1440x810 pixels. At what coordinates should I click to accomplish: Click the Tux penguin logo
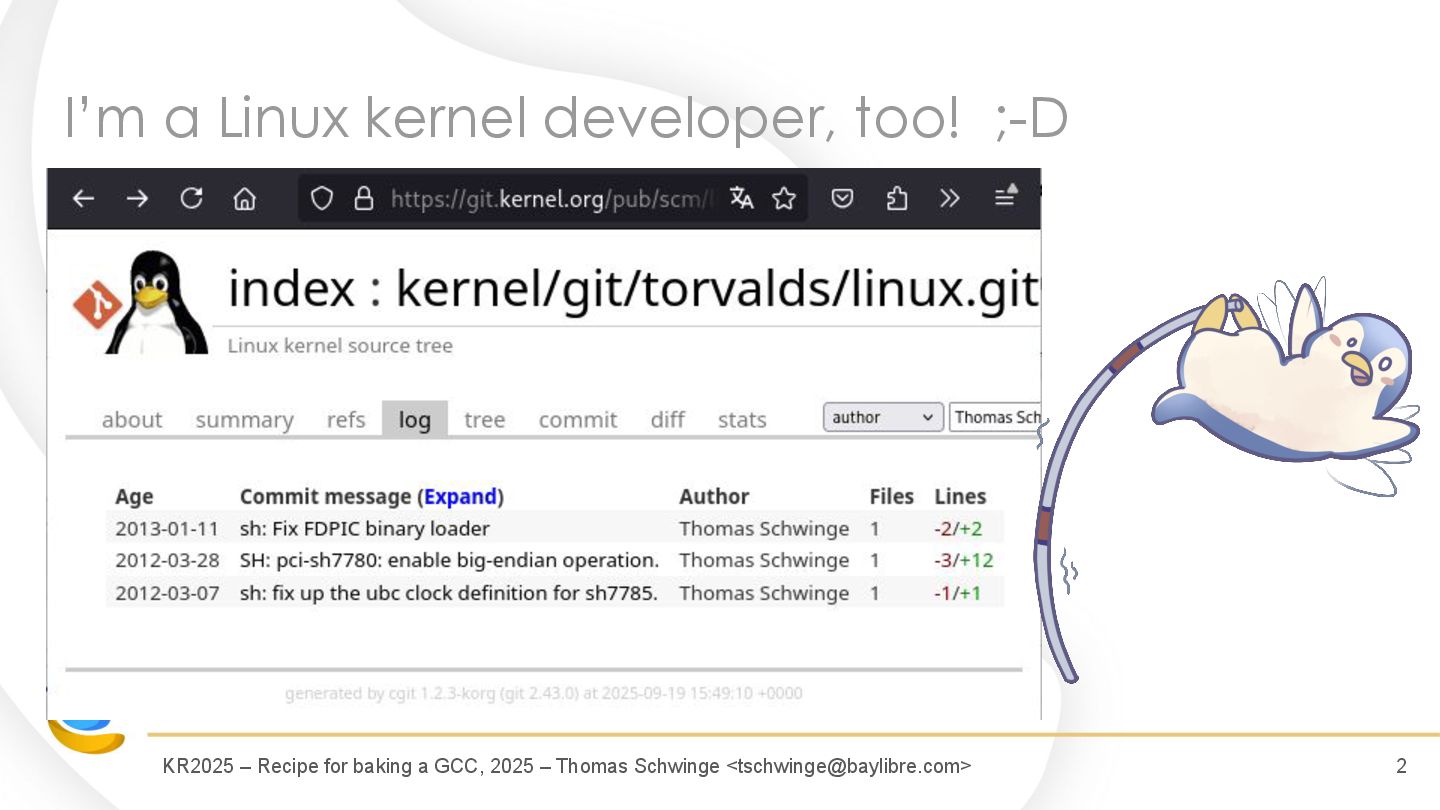click(x=157, y=303)
